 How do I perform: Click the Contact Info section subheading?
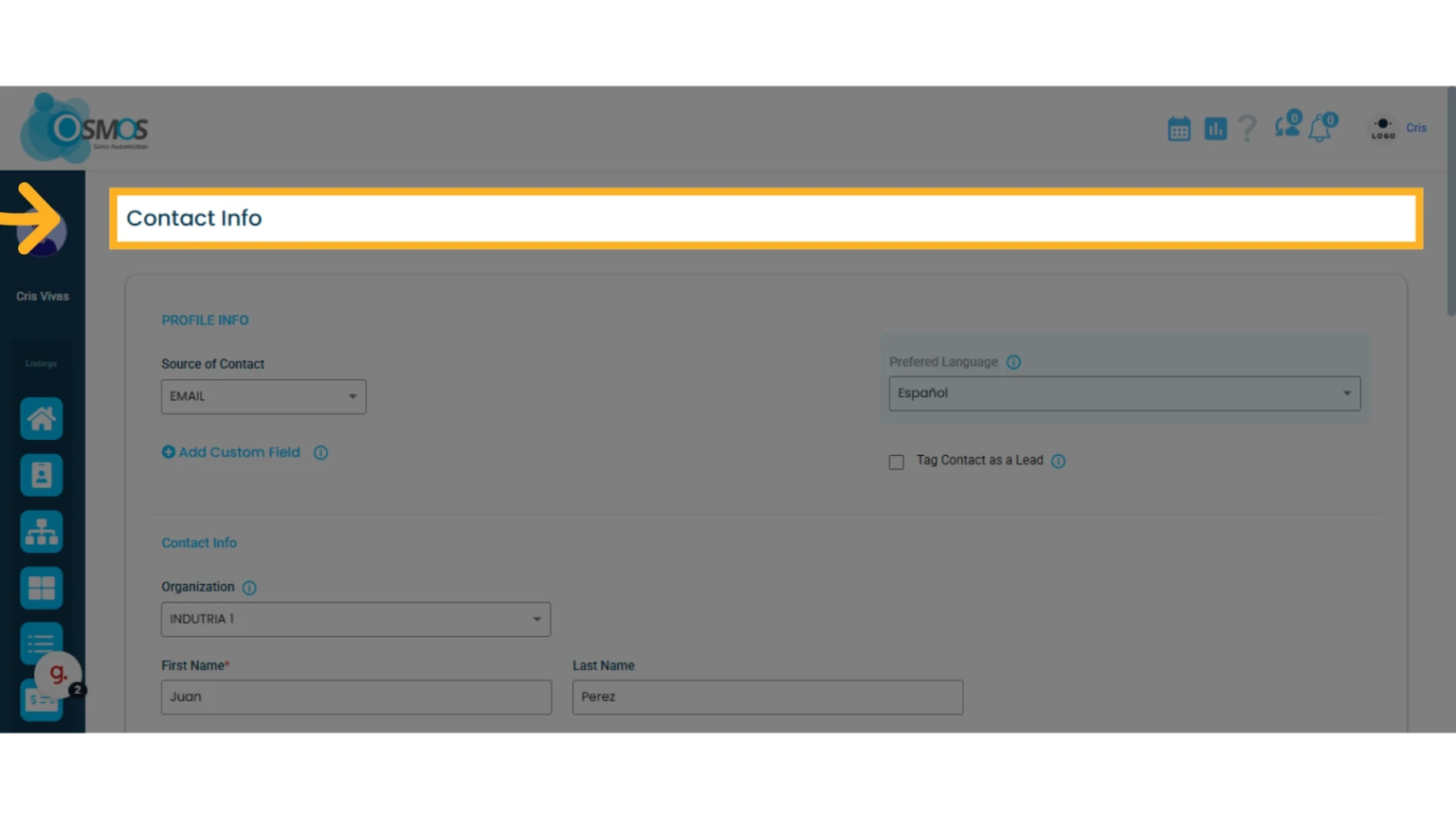[x=199, y=543]
